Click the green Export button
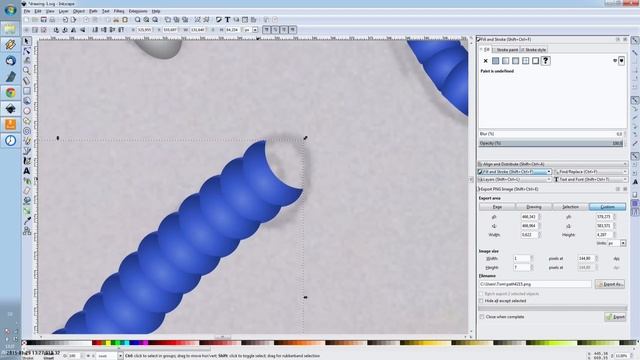Image resolution: width=640 pixels, height=360 pixels. click(x=615, y=317)
